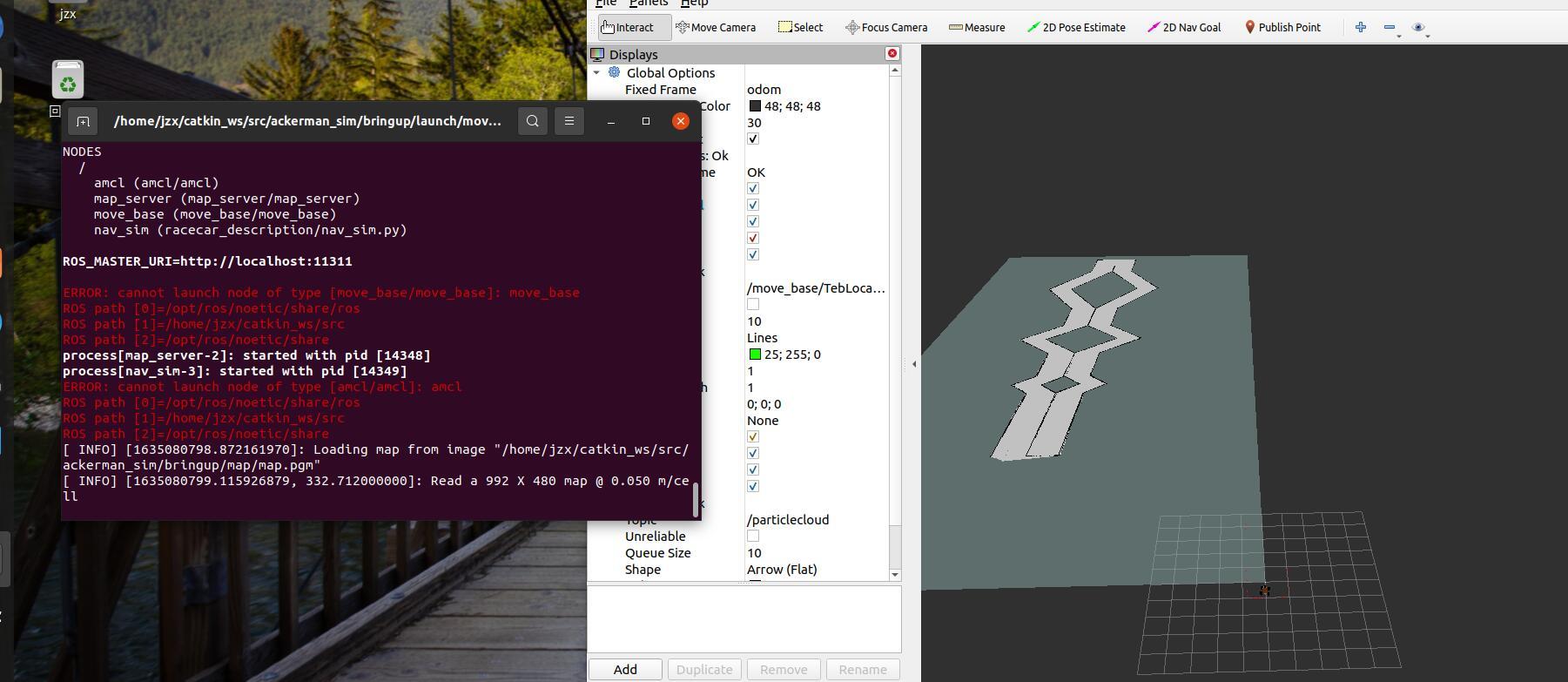Activate the Publish Point tool

tap(1282, 27)
